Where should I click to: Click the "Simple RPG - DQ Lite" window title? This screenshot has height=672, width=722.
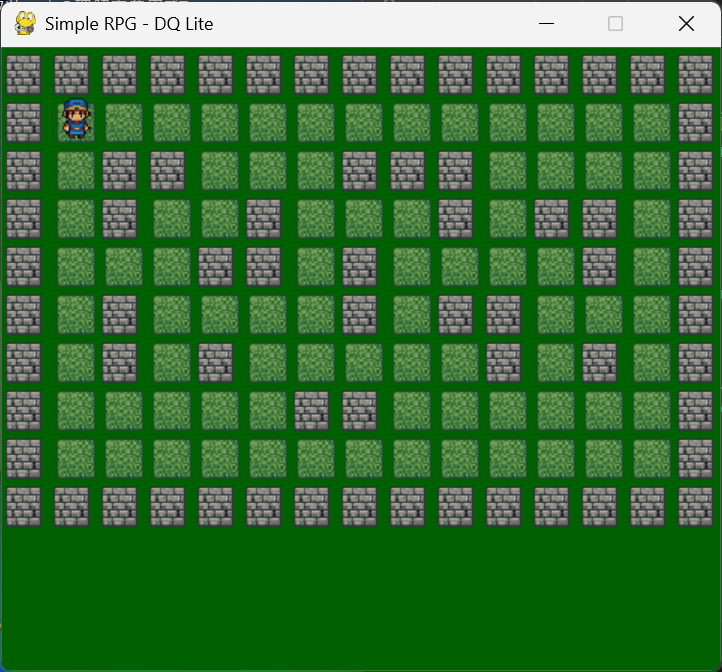129,24
